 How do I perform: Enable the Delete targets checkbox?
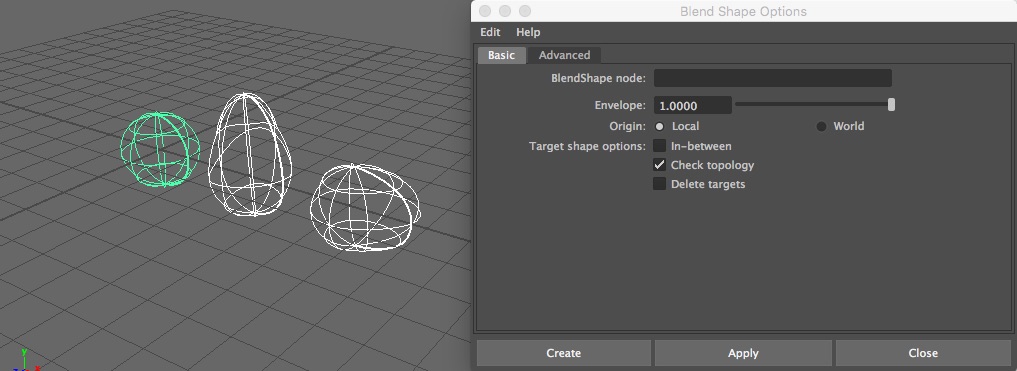(x=660, y=184)
